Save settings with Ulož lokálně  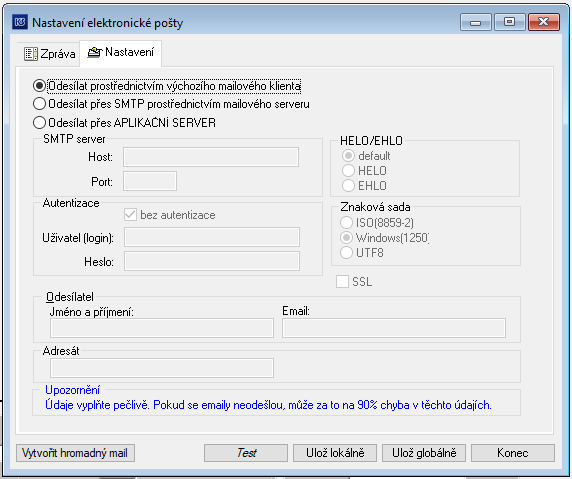335,453
